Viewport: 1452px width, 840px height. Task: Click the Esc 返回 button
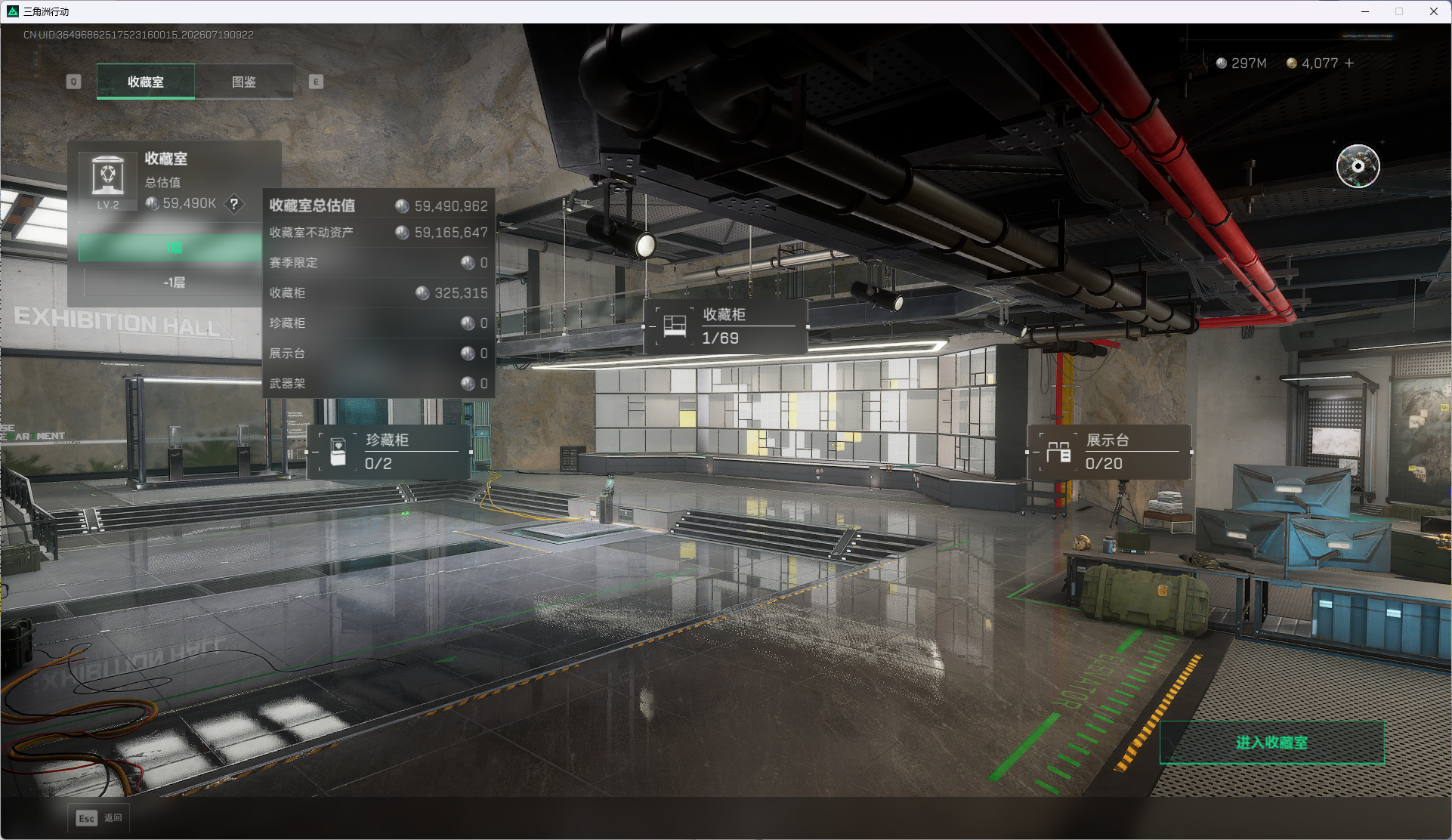click(99, 818)
